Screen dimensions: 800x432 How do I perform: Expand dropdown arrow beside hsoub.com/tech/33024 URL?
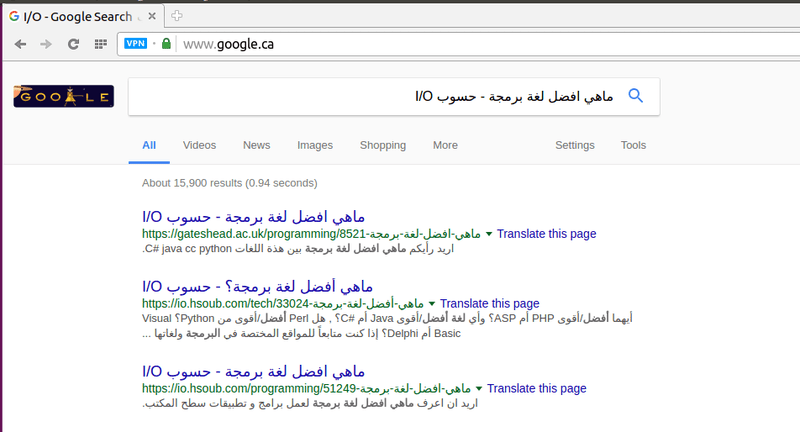[x=432, y=304]
